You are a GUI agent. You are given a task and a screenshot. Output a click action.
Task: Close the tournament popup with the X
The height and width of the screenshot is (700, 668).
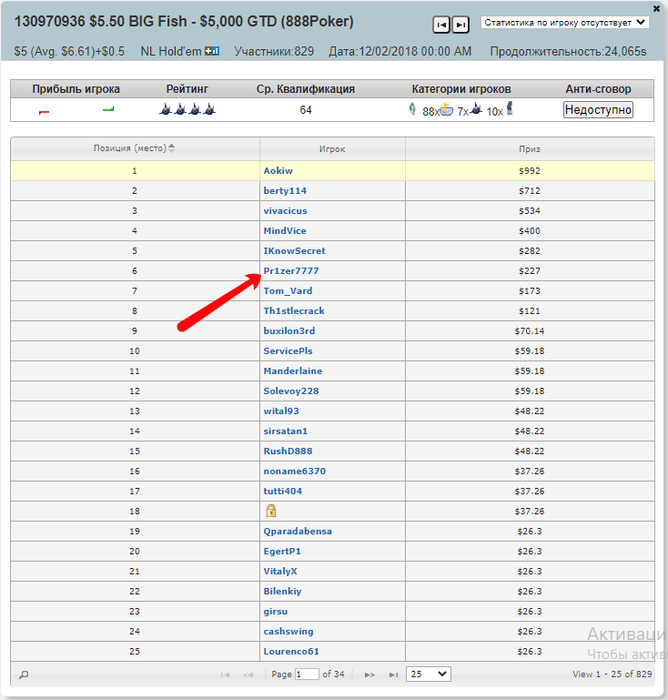pos(656,8)
